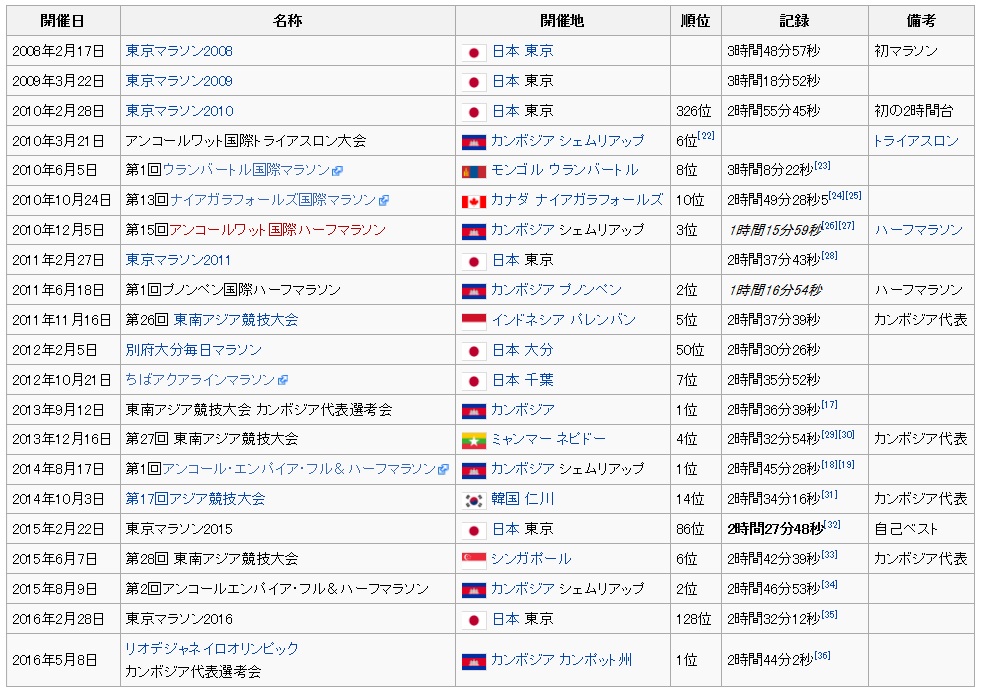Click the Japan flag beside 日本 大分
Screen dimensions: 984x693
tap(474, 352)
